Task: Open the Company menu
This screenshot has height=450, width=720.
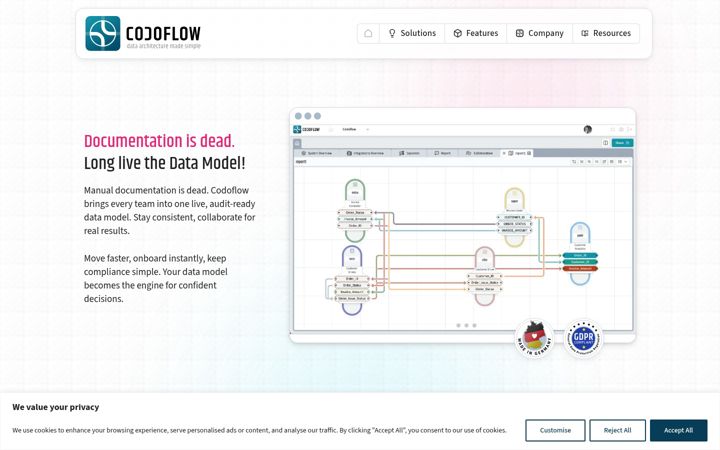Action: 540,33
